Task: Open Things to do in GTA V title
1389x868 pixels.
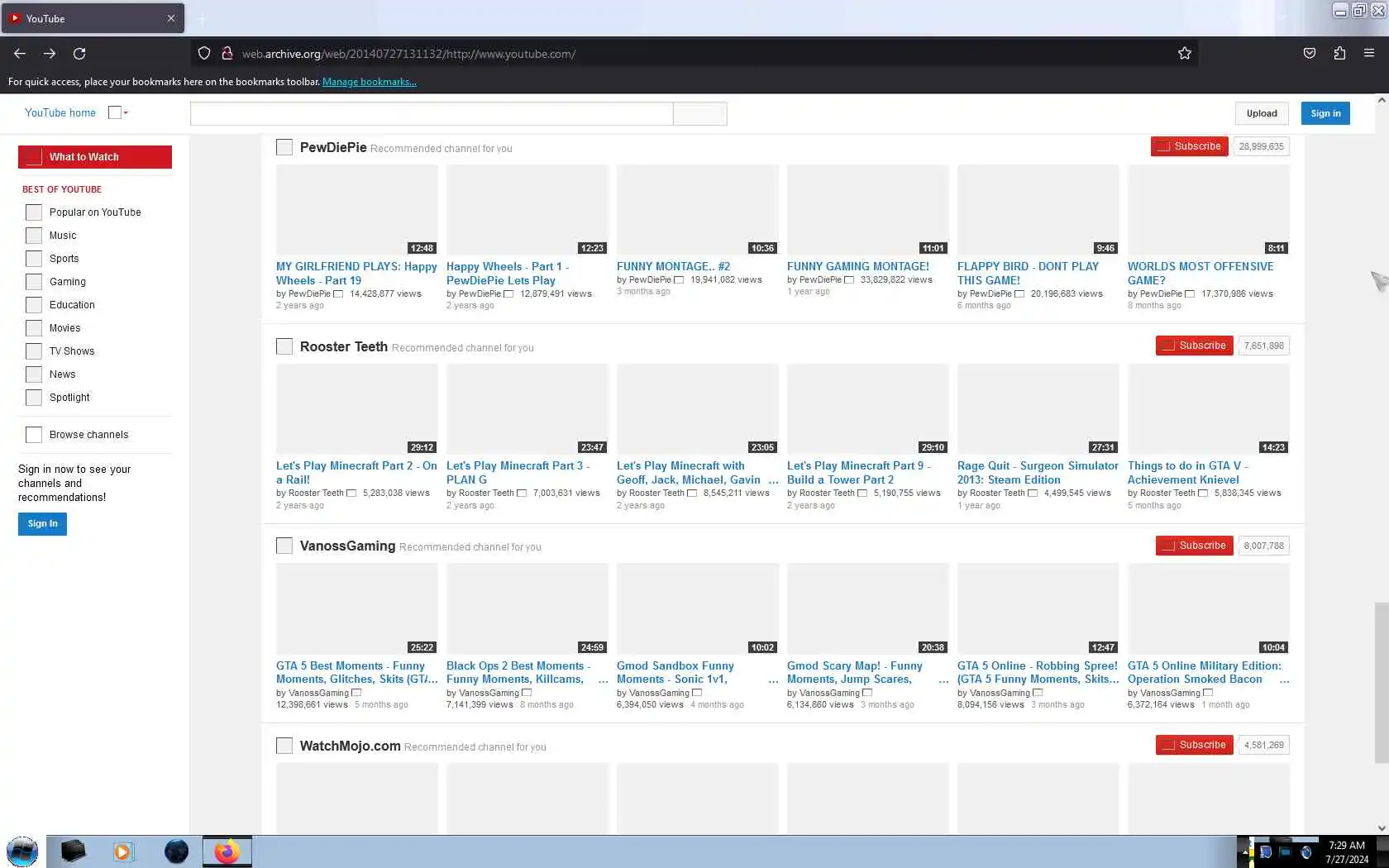Action: pos(1188,473)
